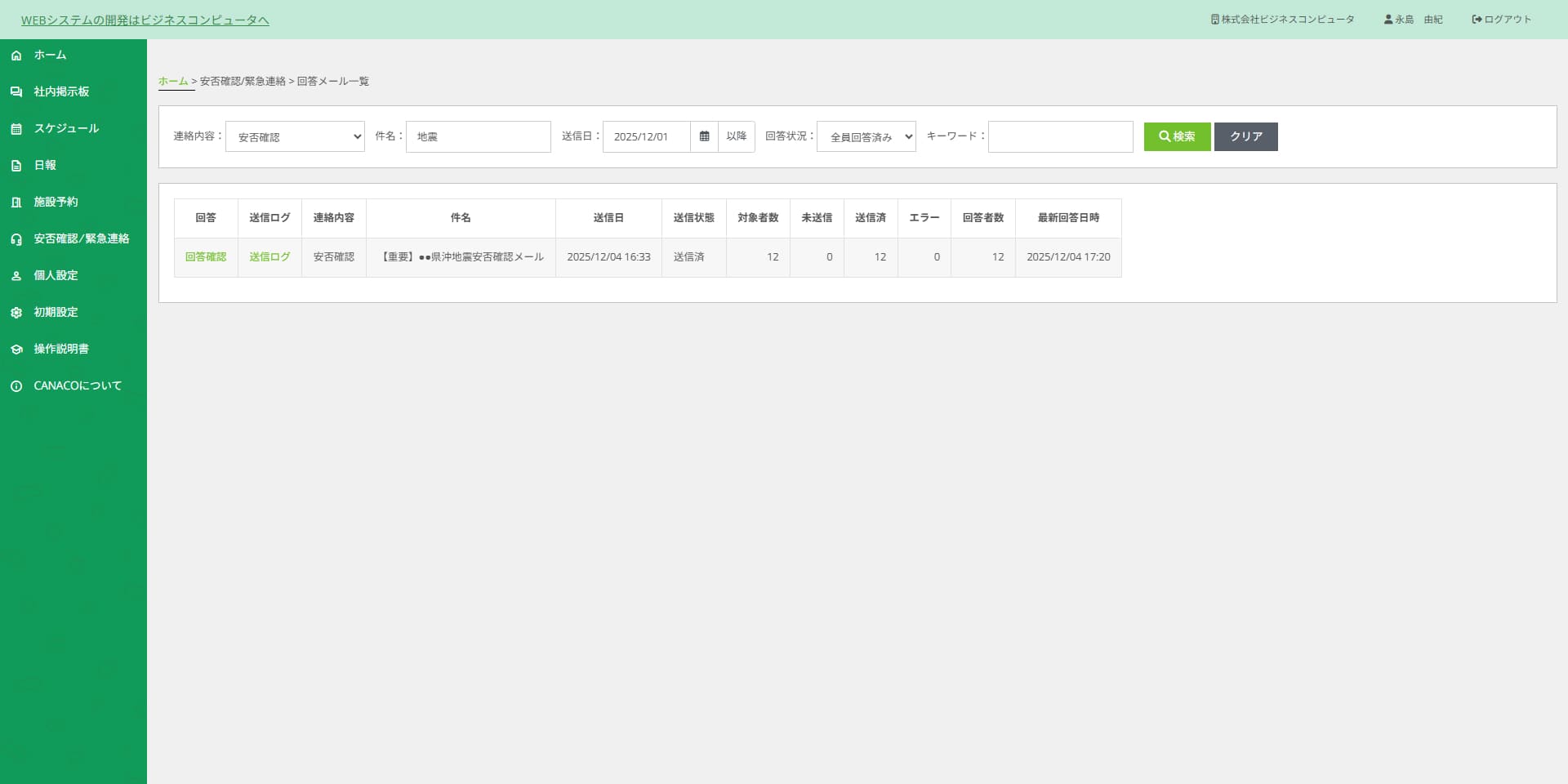1568x784 pixels.
Task: Click the facility reservation building icon
Action: (16, 203)
